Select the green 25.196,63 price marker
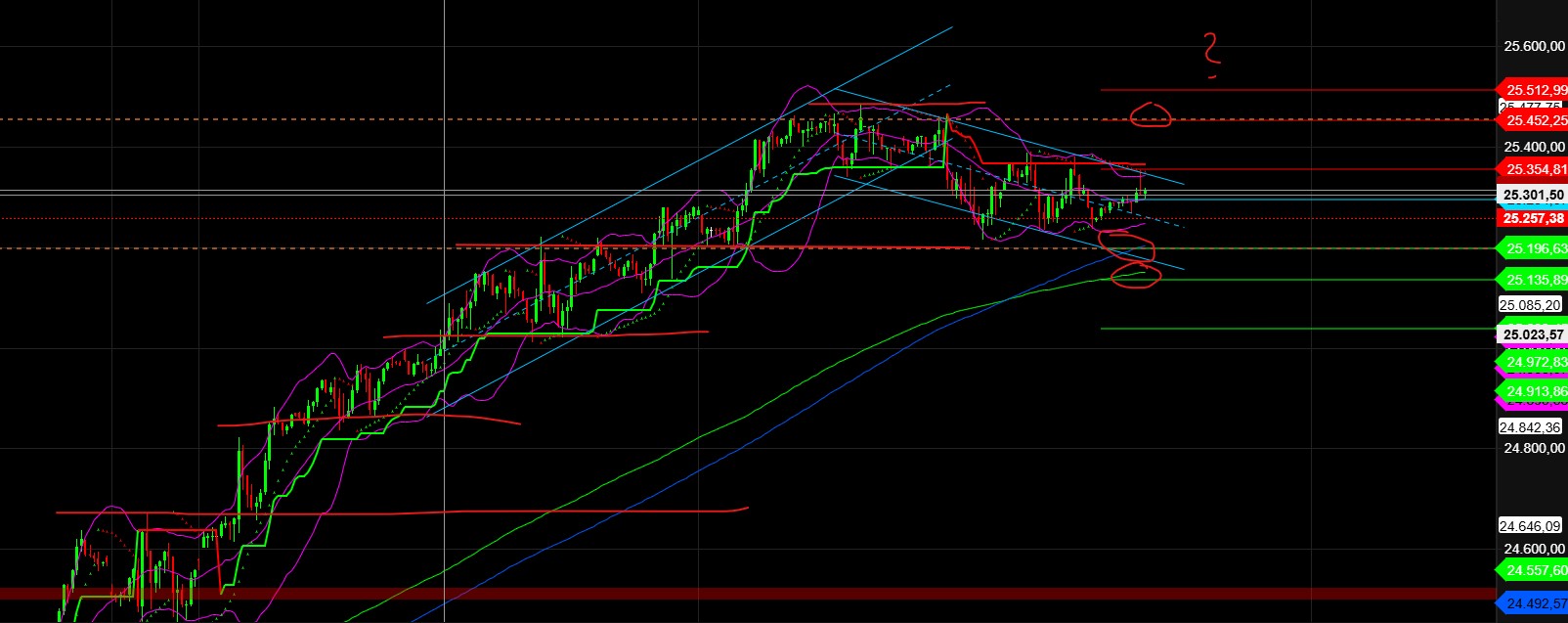The height and width of the screenshot is (623, 1568). click(x=1535, y=248)
